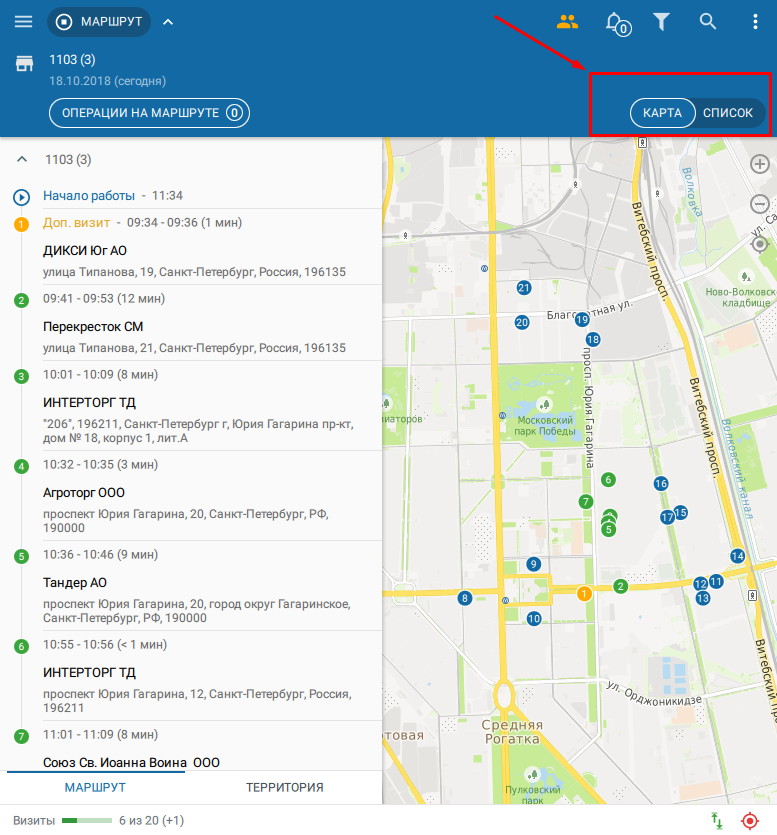
Task: Open the three-dot overflow menu
Action: [x=755, y=22]
